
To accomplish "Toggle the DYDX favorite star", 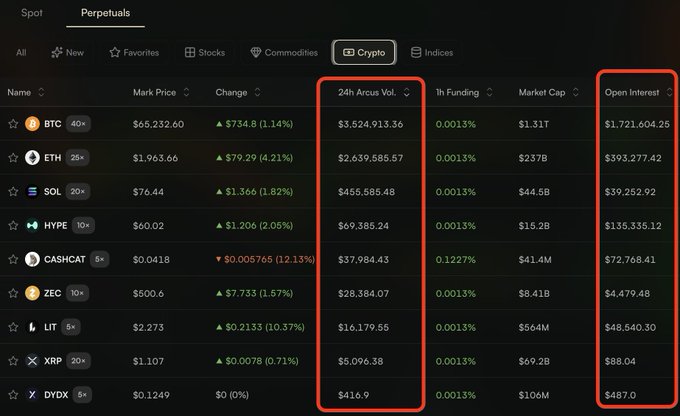I will click(13, 395).
